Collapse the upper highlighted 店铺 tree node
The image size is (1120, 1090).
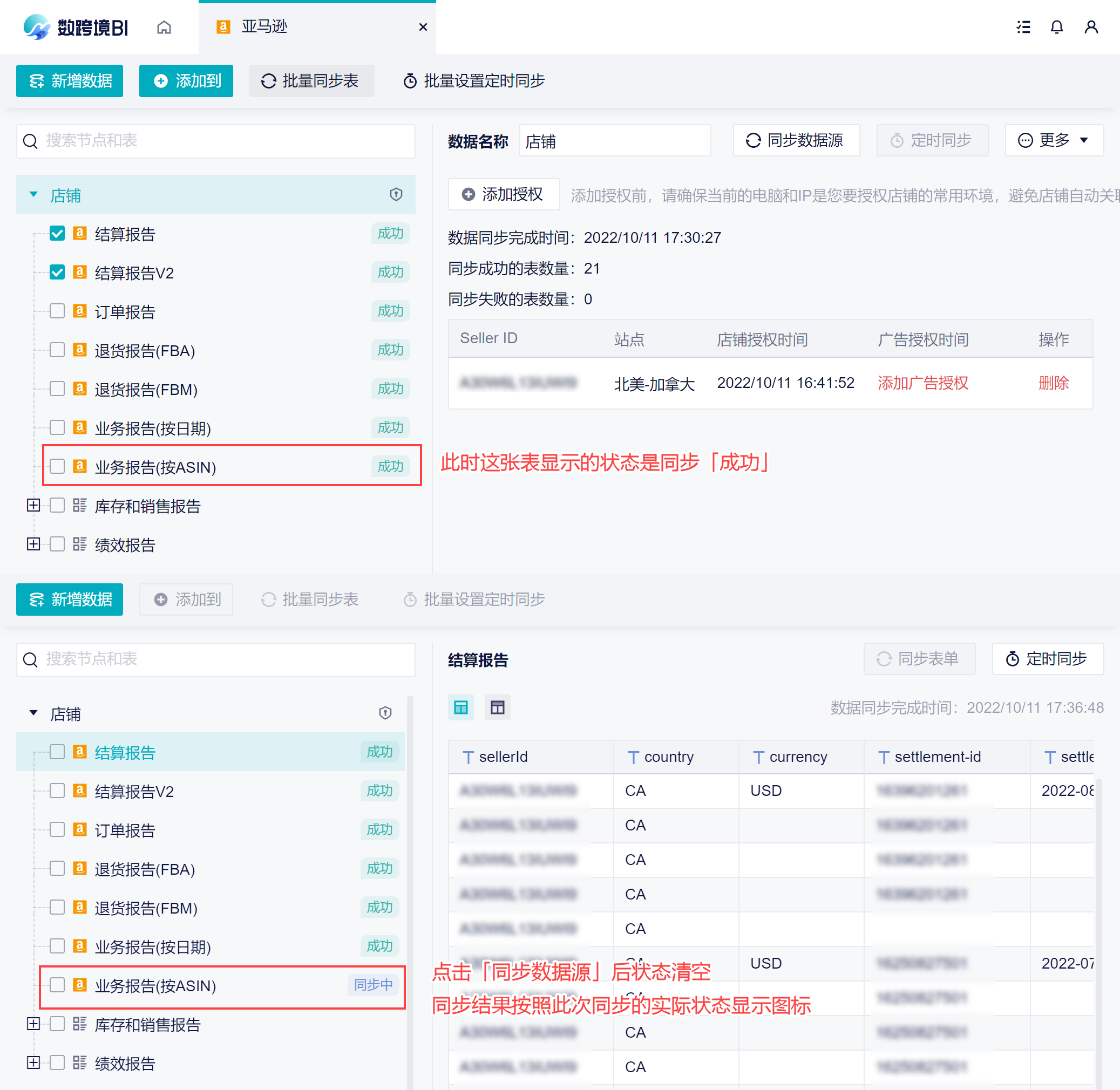34,195
